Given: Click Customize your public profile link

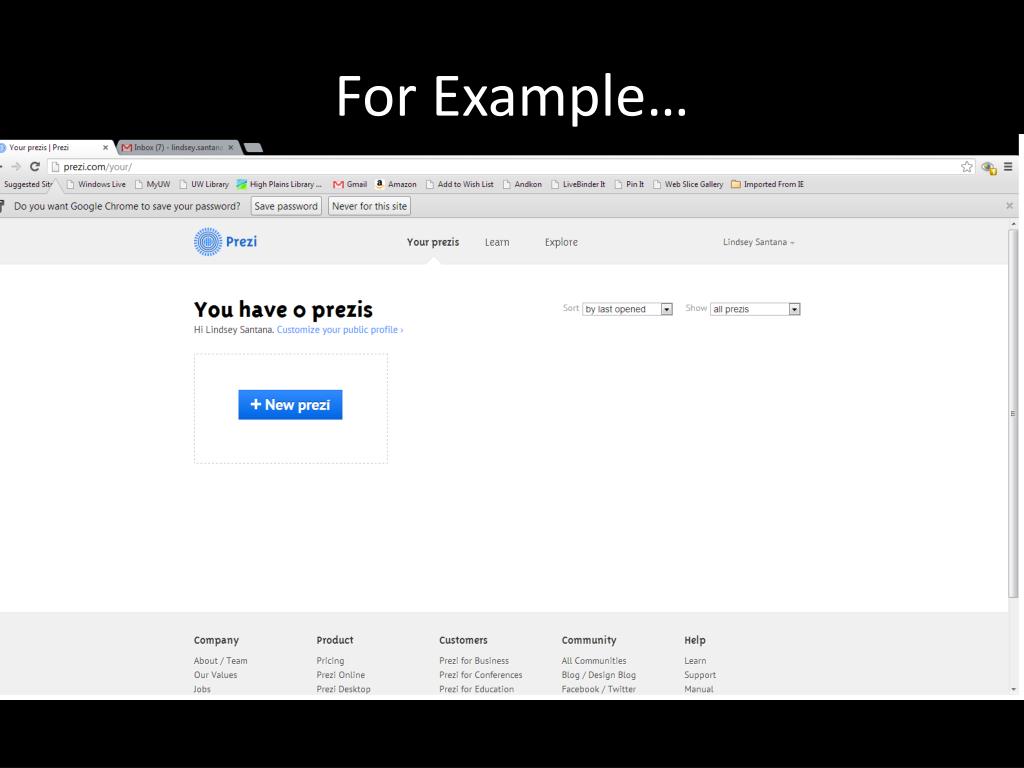Looking at the screenshot, I should 340,330.
